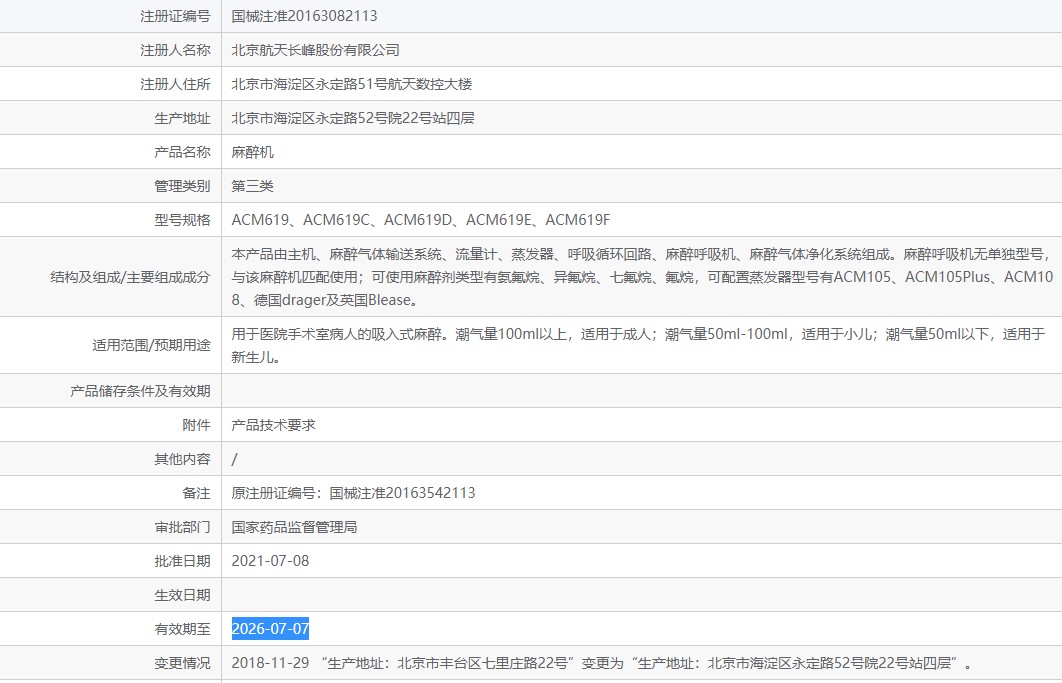Select the 管理类别 label
The height and width of the screenshot is (683, 1062).
click(182, 186)
